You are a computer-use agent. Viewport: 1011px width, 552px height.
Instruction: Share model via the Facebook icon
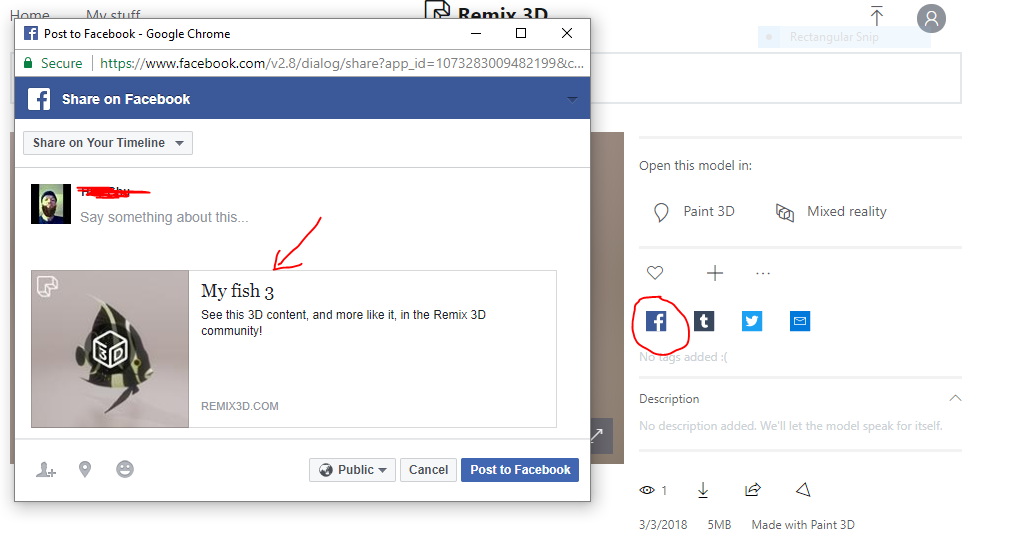[x=656, y=320]
